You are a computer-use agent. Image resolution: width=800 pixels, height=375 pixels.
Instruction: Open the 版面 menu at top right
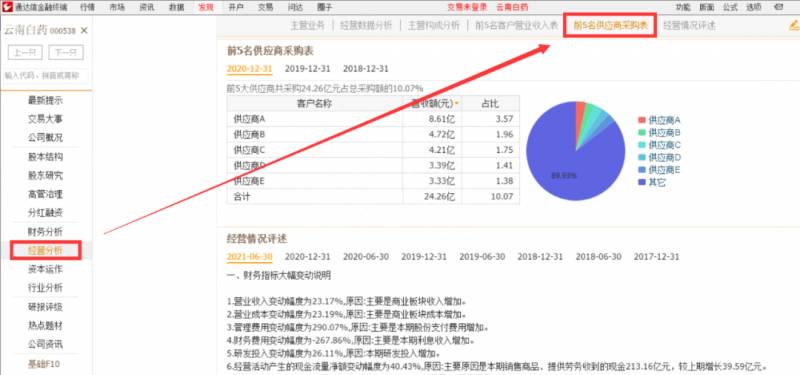(x=707, y=7)
